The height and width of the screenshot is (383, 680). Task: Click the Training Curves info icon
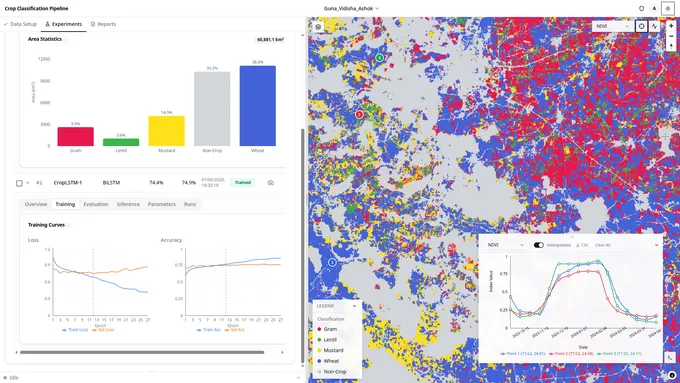[x=69, y=225]
